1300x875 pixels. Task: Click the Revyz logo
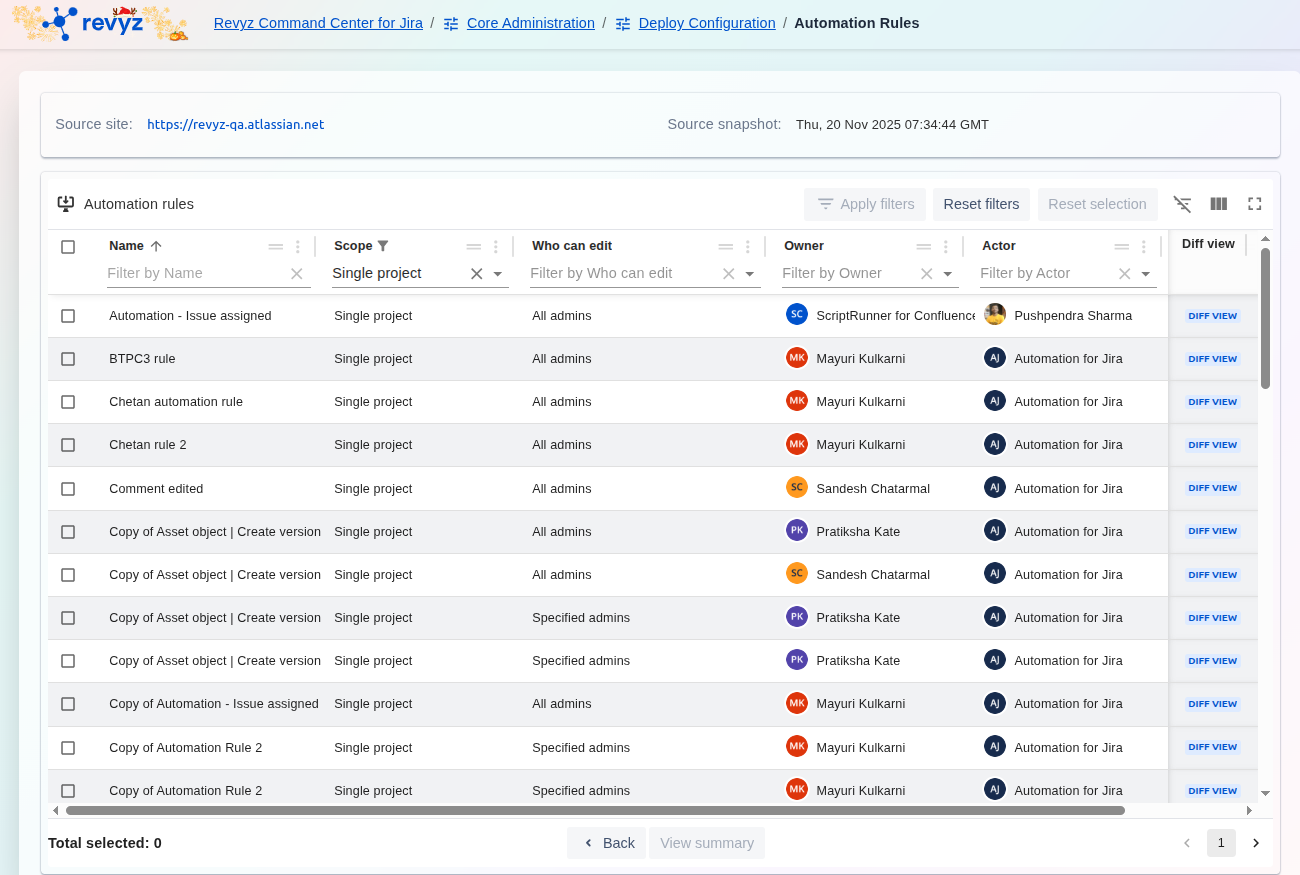click(100, 24)
